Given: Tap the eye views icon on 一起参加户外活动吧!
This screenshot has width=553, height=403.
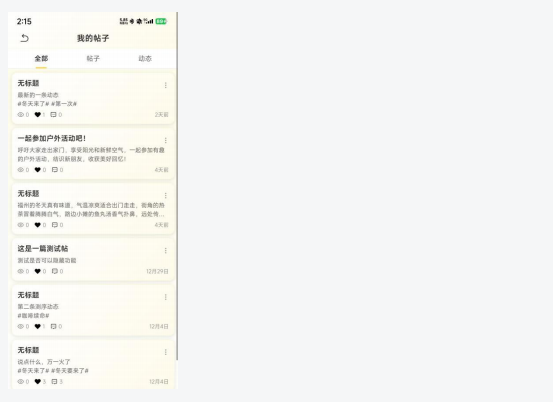Looking at the screenshot, I should [x=21, y=170].
